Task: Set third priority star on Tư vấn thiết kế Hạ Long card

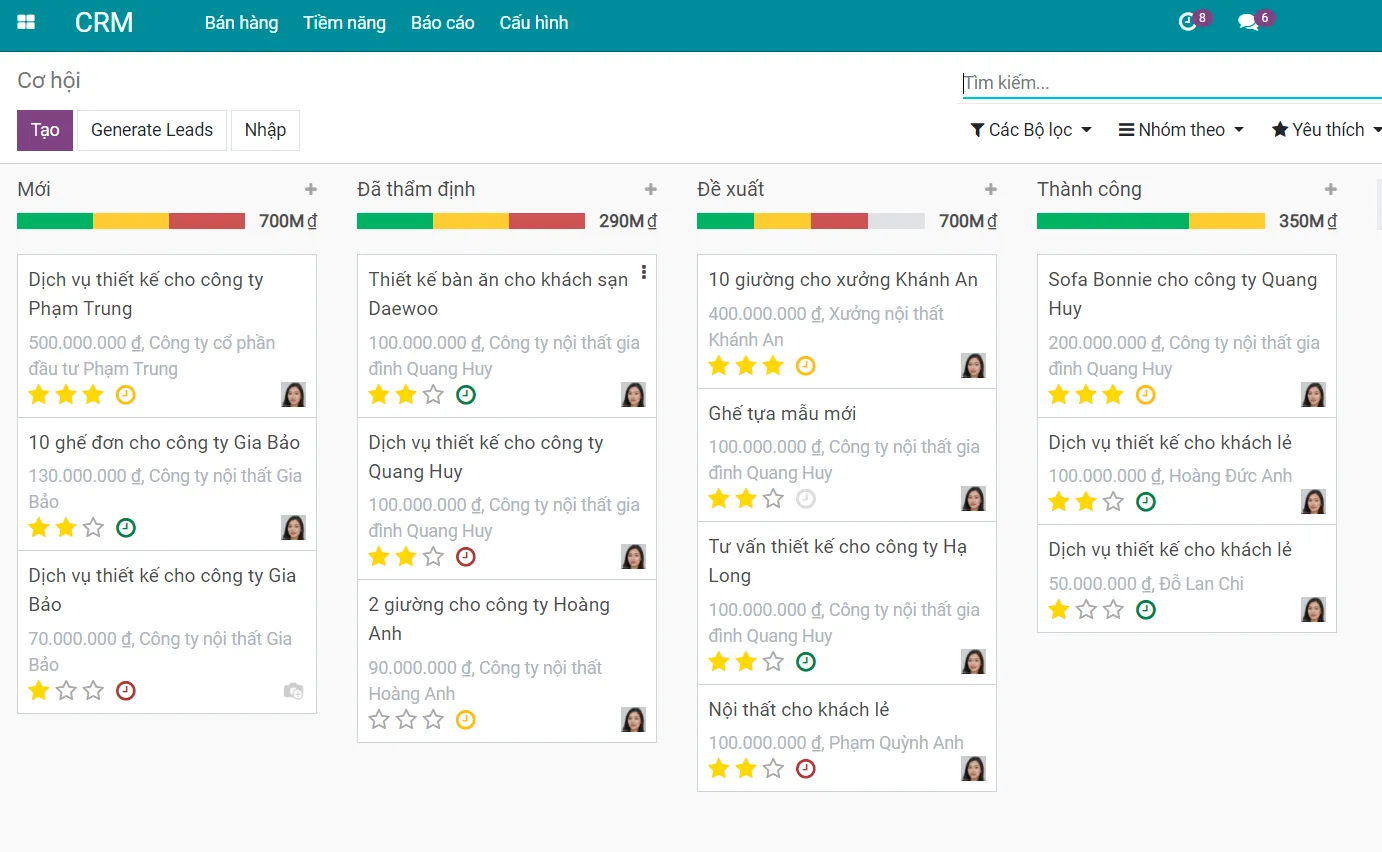Action: (773, 661)
